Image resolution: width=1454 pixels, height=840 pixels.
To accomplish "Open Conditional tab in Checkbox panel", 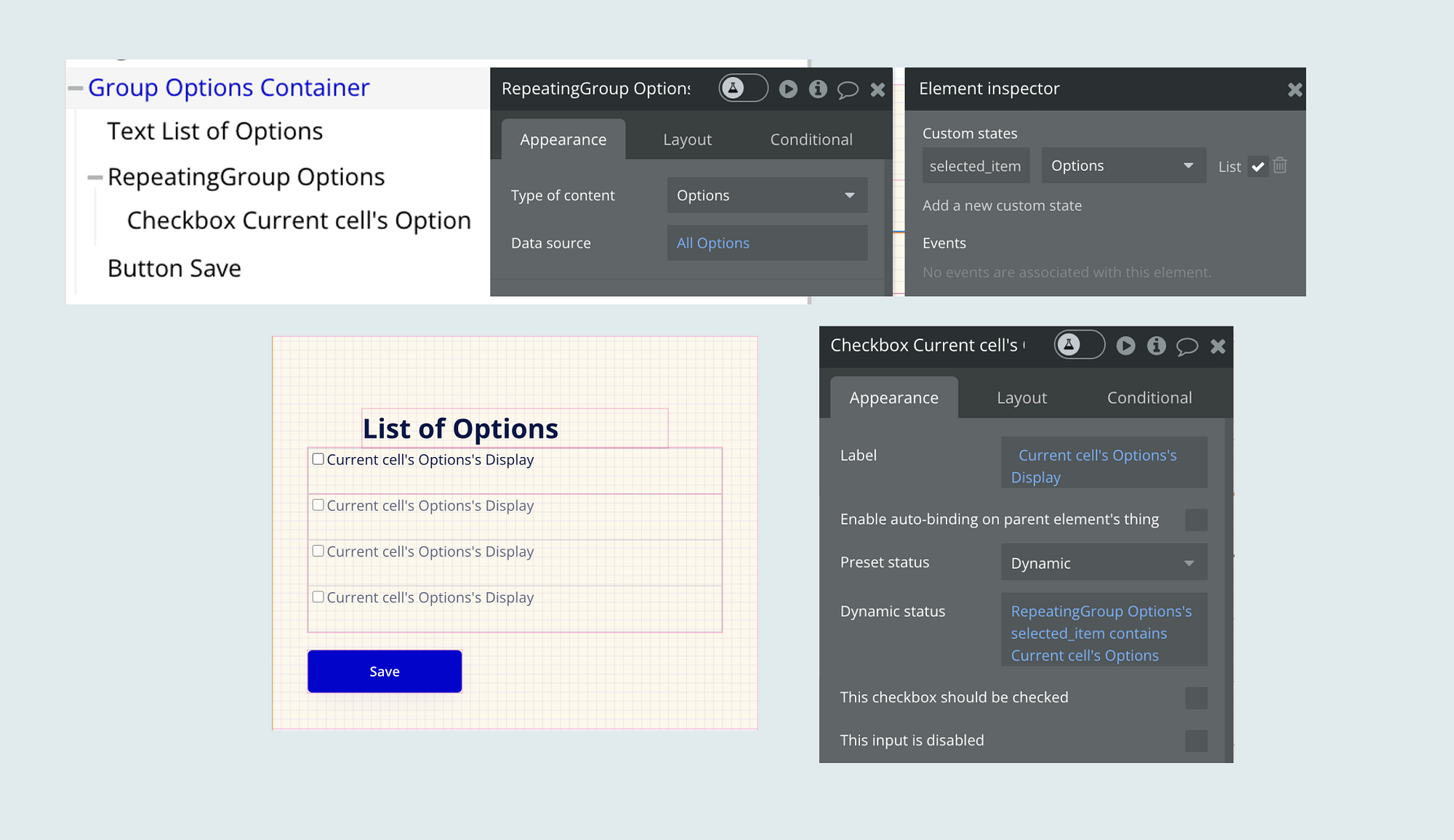I will tap(1149, 397).
